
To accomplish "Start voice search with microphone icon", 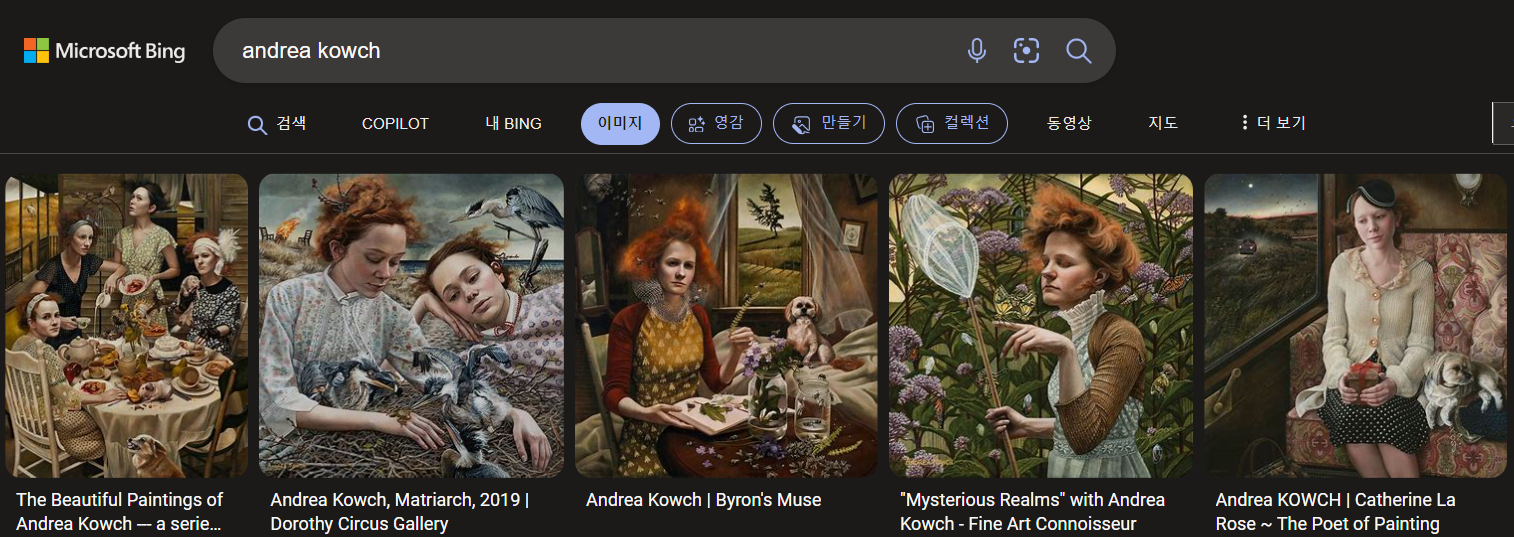I will (977, 51).
